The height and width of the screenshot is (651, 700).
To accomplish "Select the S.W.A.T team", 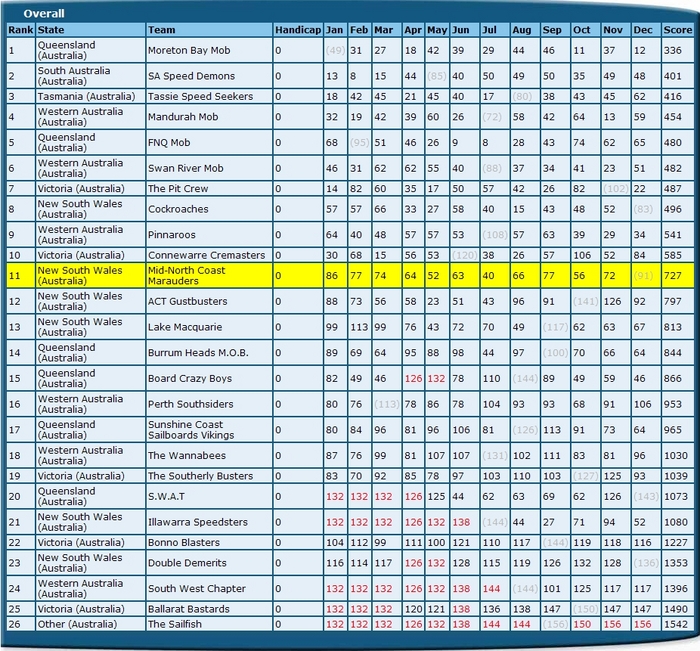I will 166,497.
